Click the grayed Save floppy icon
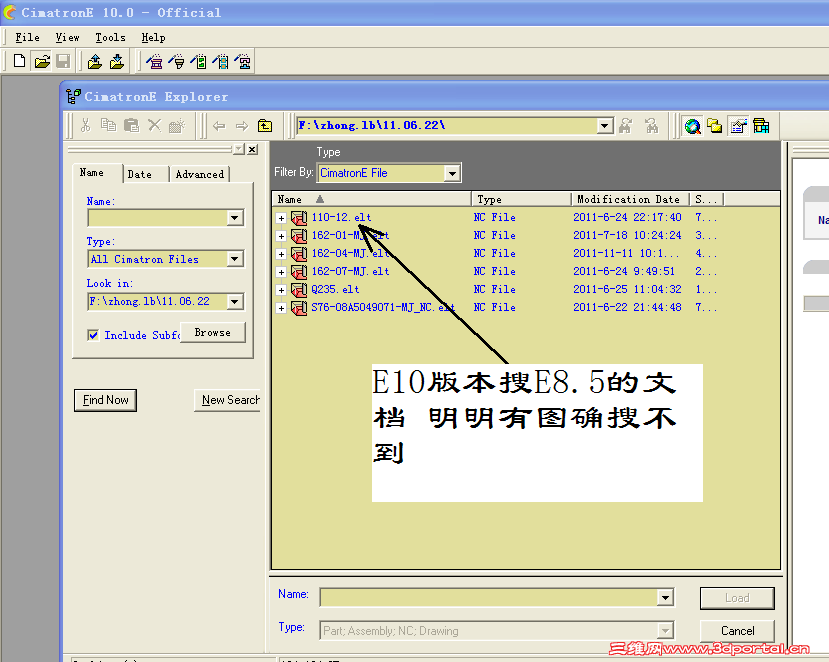The width and height of the screenshot is (829, 662). pyautogui.click(x=63, y=61)
